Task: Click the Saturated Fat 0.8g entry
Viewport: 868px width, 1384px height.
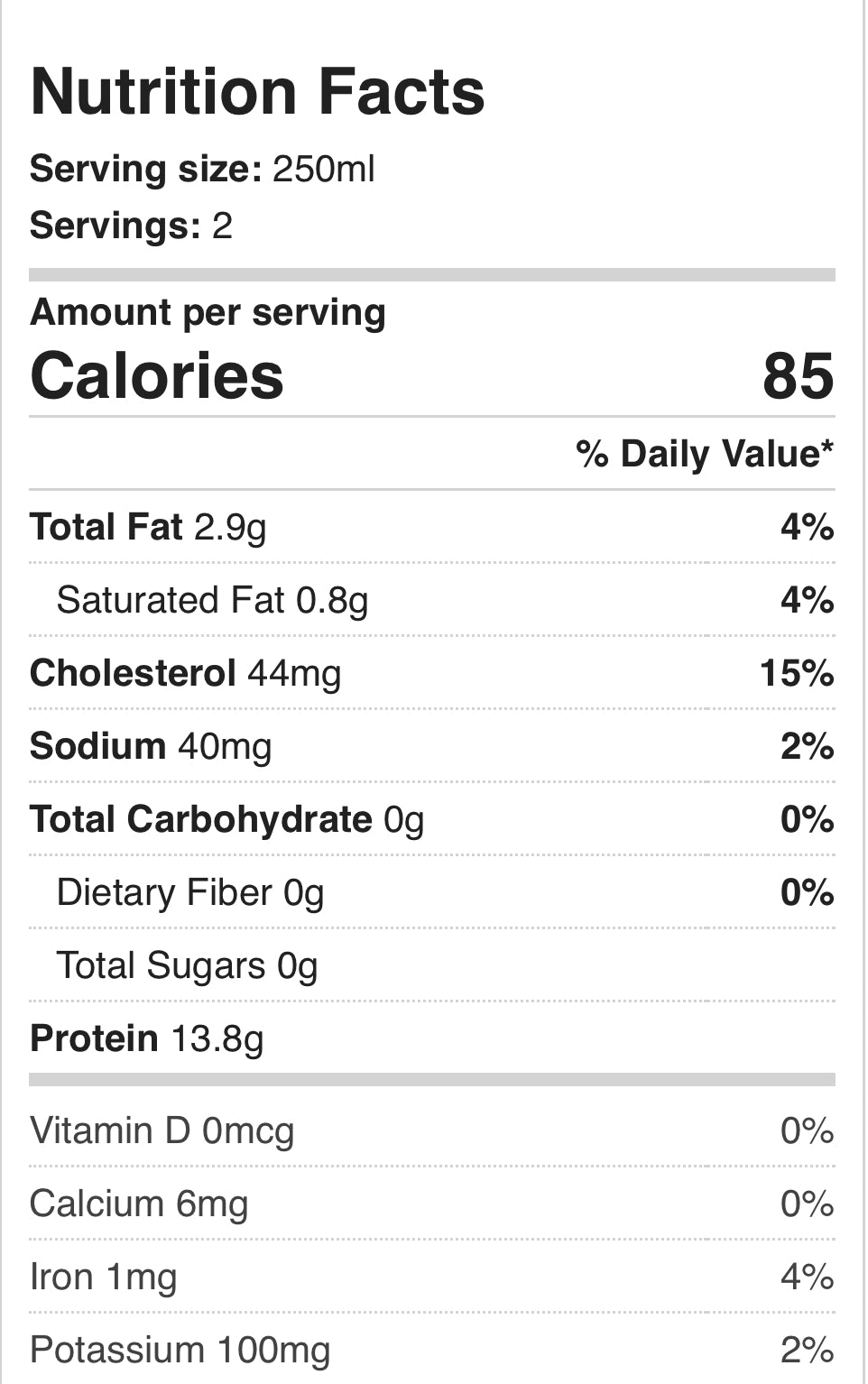Action: coord(212,601)
